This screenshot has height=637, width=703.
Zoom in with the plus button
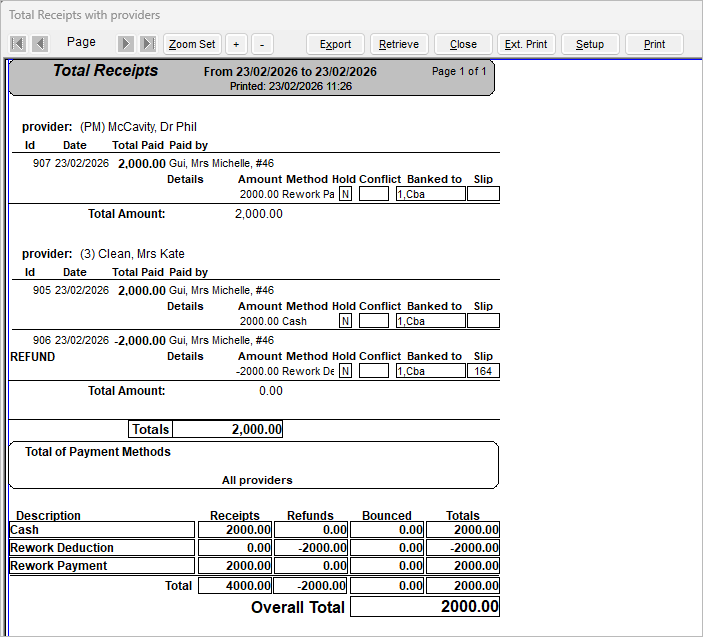236,44
